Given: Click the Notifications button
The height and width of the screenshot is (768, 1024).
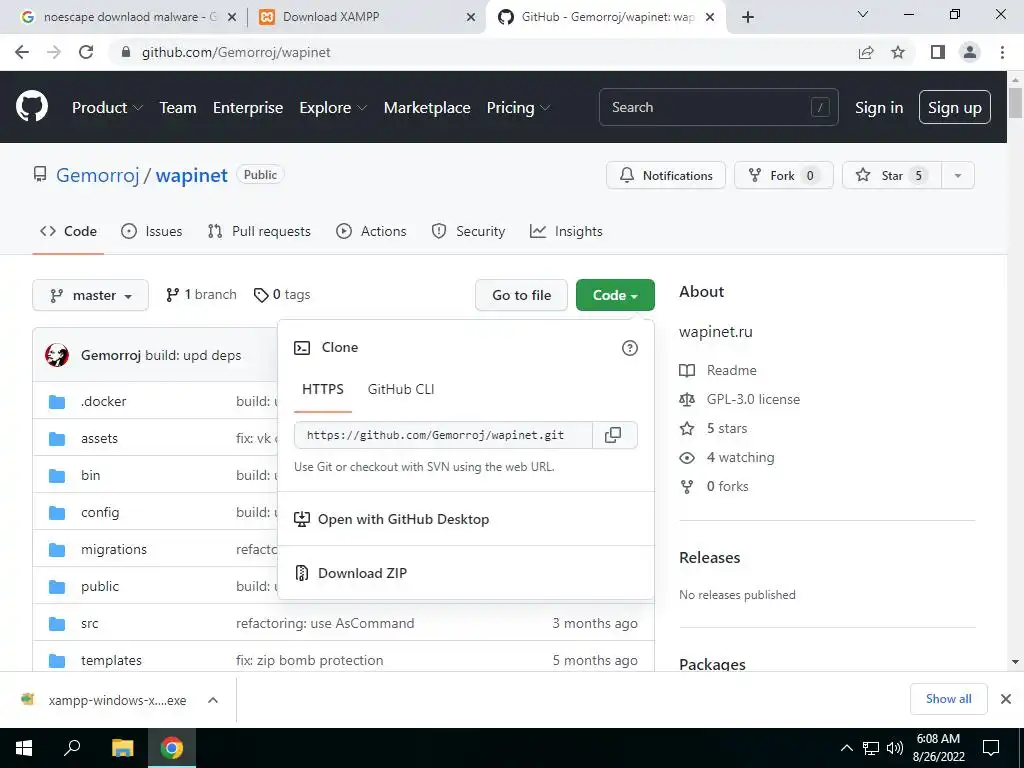Looking at the screenshot, I should [665, 175].
